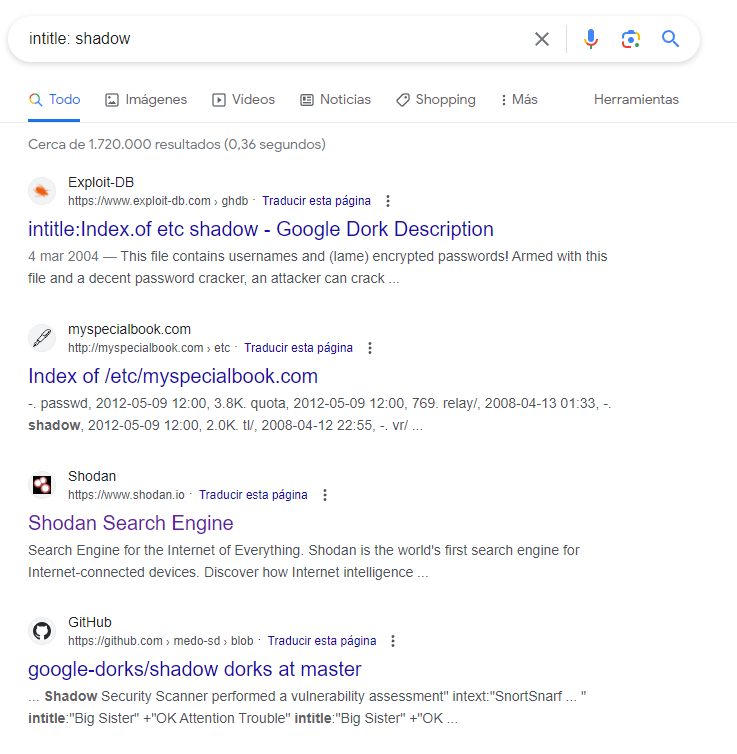Start voice search with microphone icon
The width and height of the screenshot is (737, 754).
pos(591,39)
